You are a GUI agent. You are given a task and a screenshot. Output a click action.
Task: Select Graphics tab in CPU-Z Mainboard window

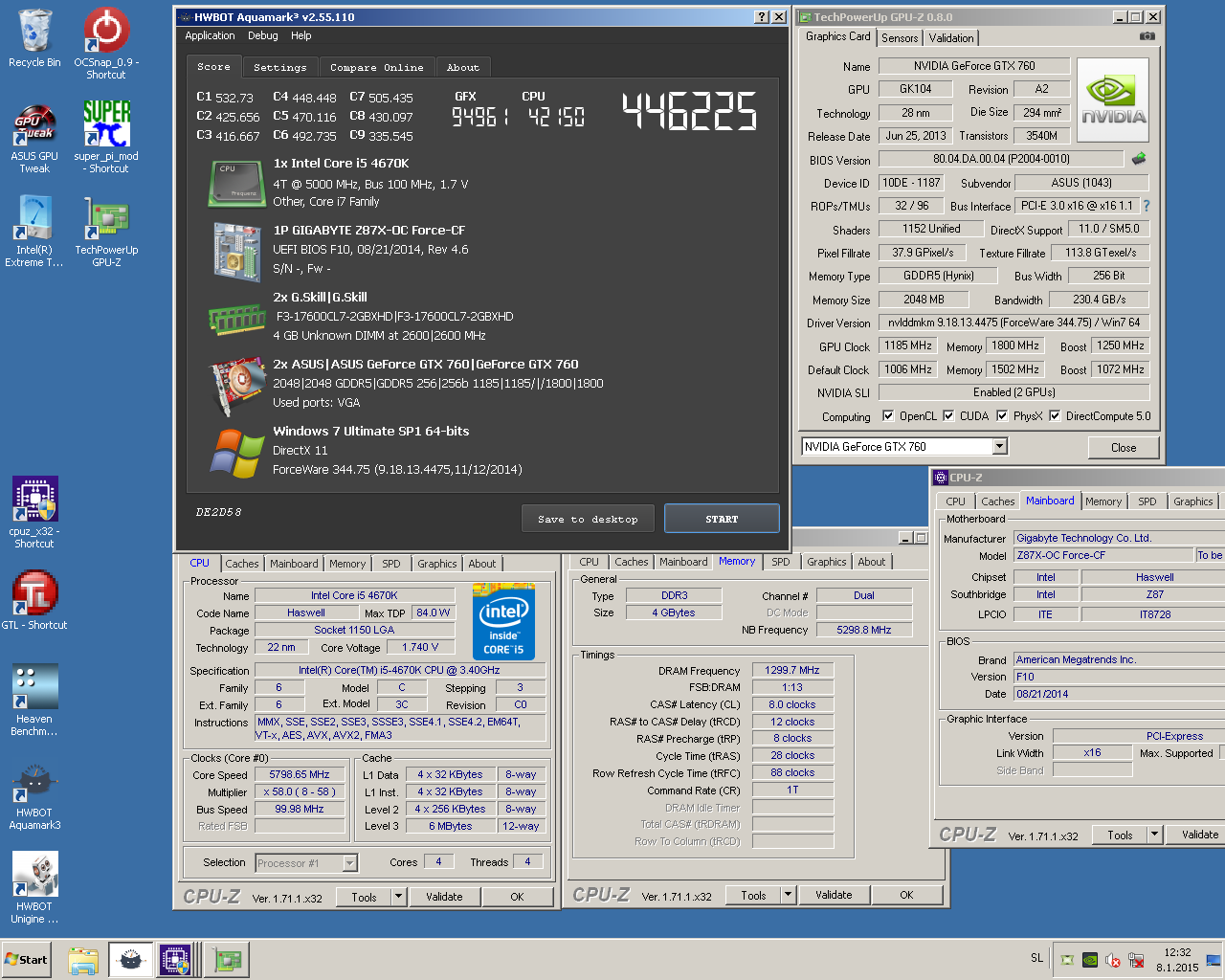[x=1193, y=501]
